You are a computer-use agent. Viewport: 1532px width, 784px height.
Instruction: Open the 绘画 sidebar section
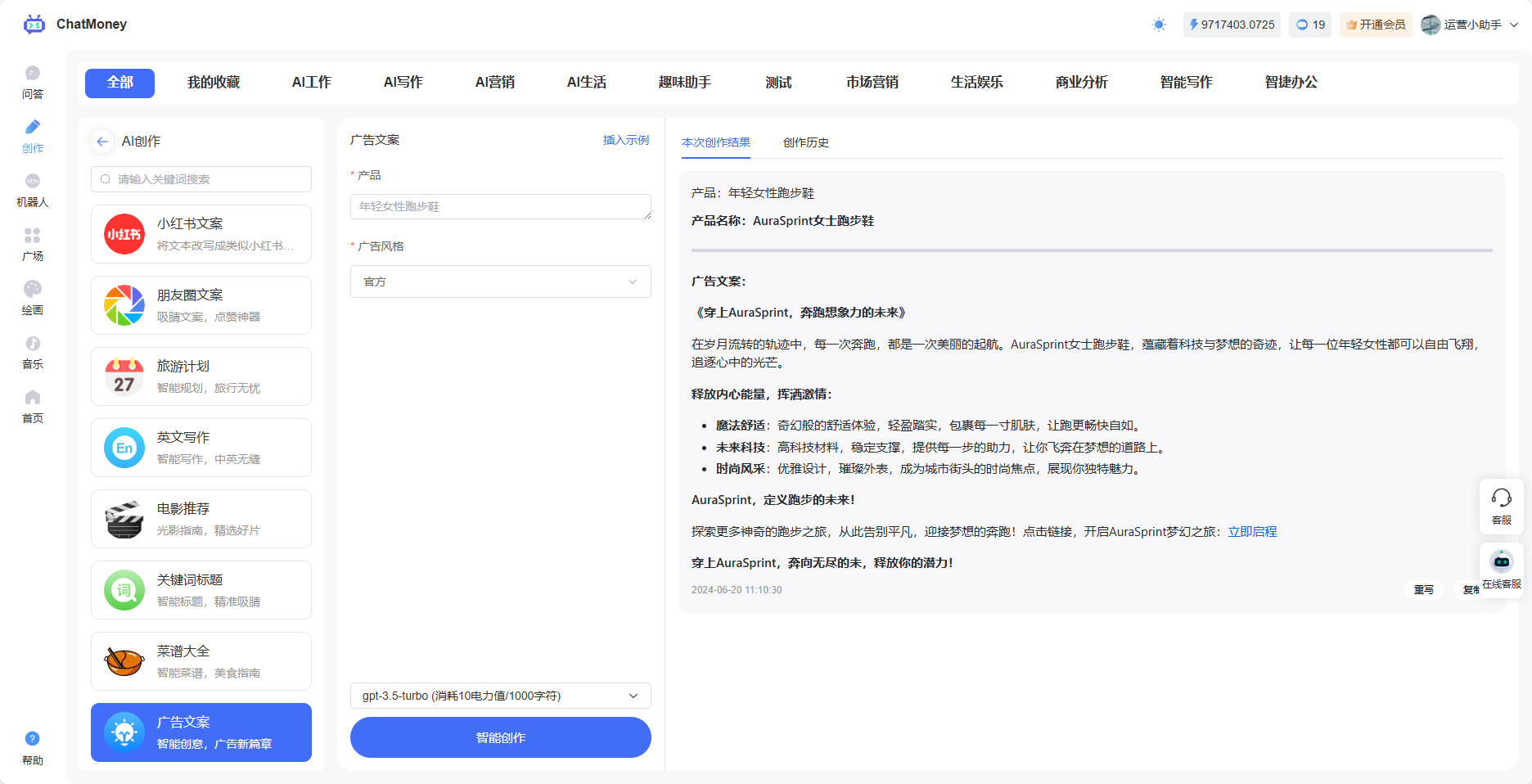[33, 299]
